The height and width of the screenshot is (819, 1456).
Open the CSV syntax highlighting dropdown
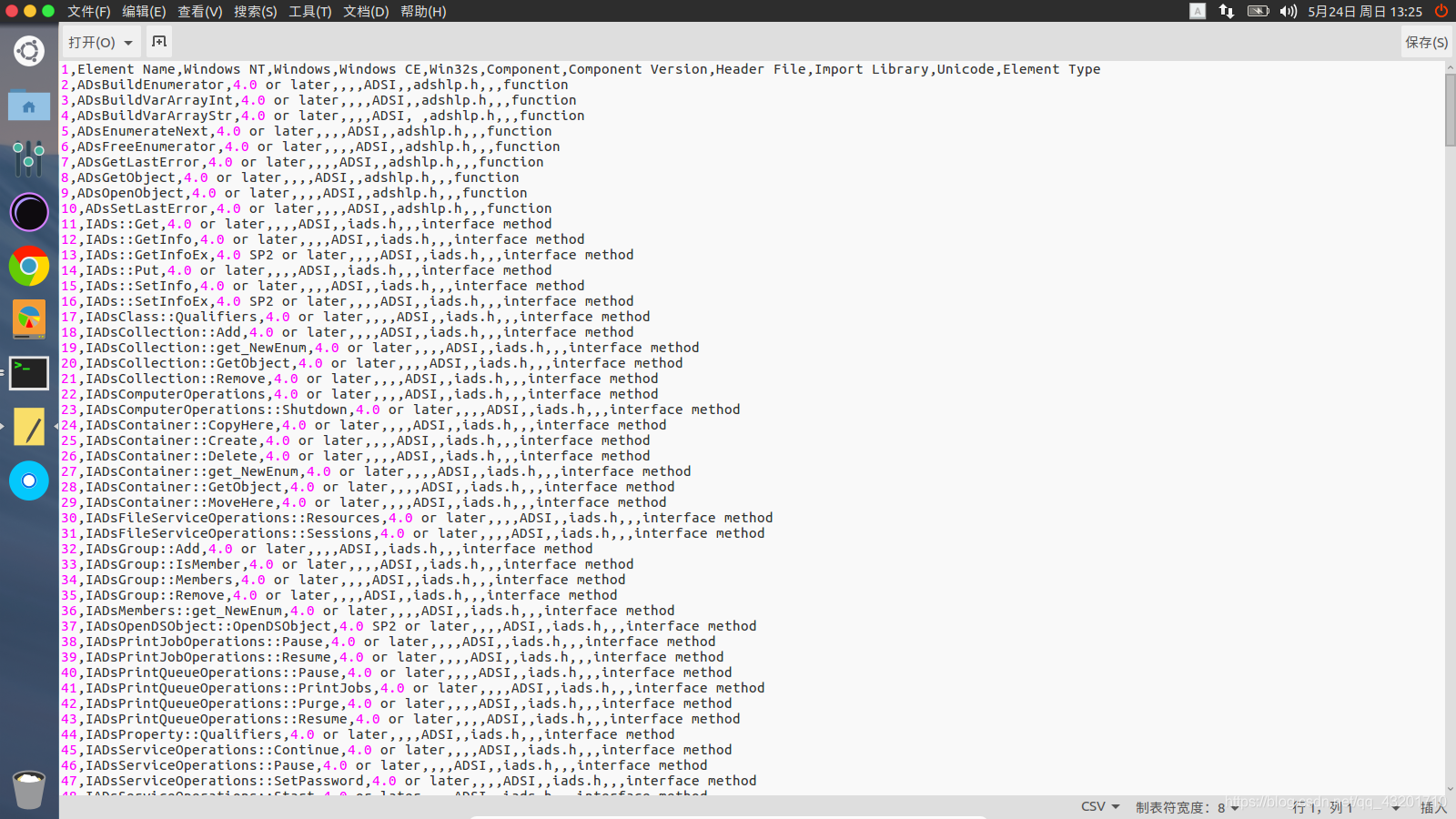pyautogui.click(x=1098, y=806)
